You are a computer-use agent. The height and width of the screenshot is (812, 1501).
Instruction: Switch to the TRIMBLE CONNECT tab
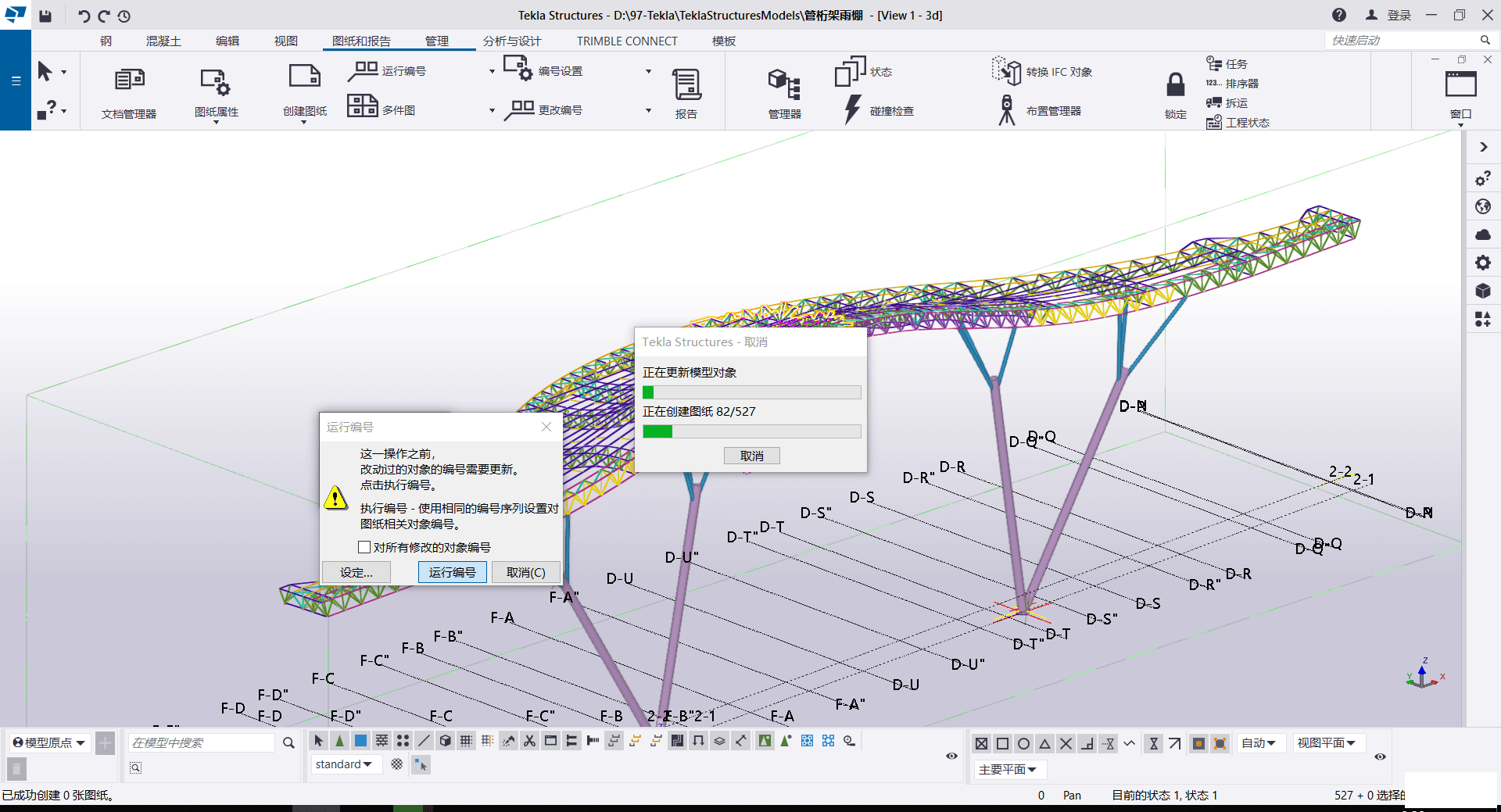627,41
